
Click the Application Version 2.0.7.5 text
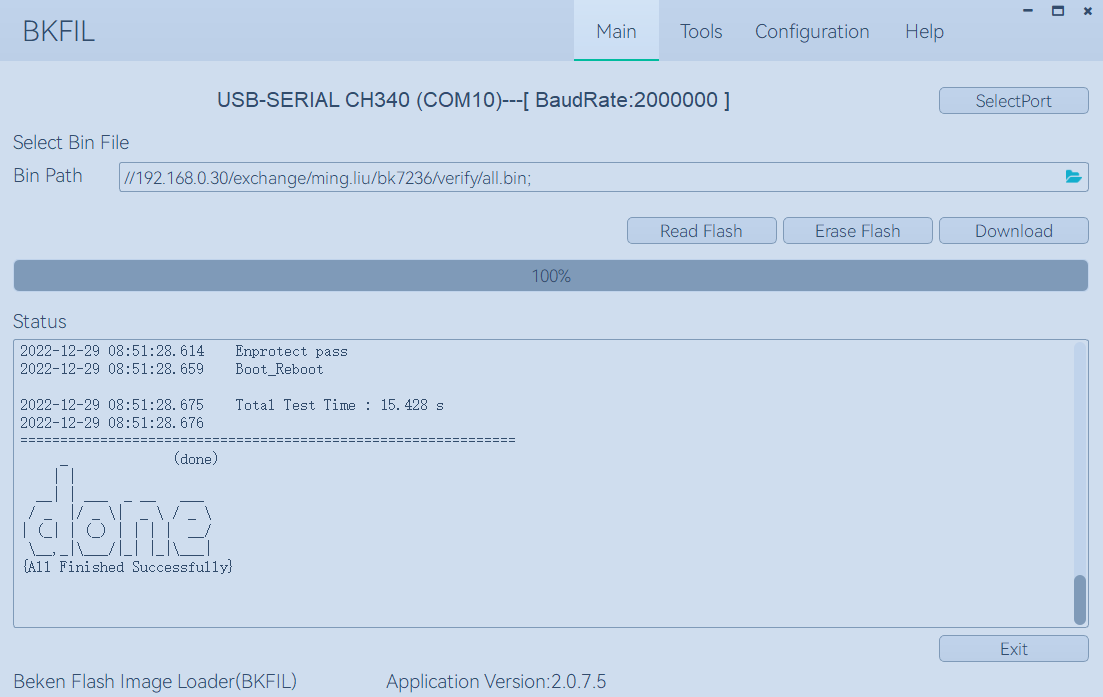496,682
